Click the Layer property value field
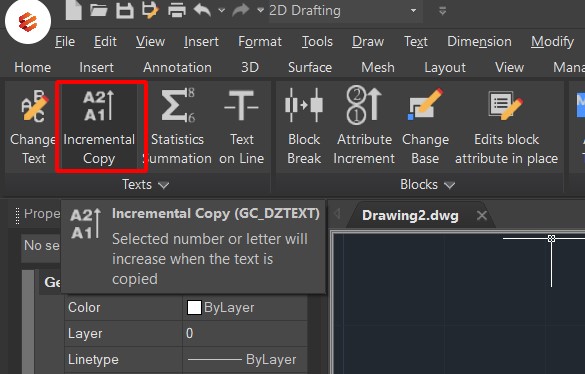 tap(245, 333)
